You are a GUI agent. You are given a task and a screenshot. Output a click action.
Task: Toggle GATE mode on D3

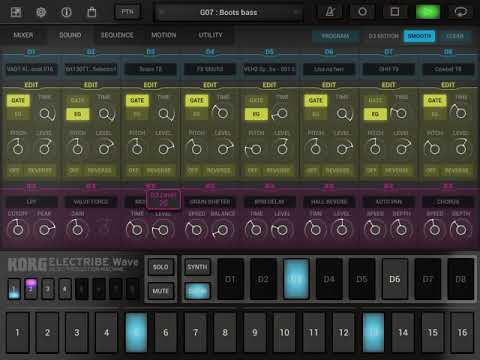(137, 100)
